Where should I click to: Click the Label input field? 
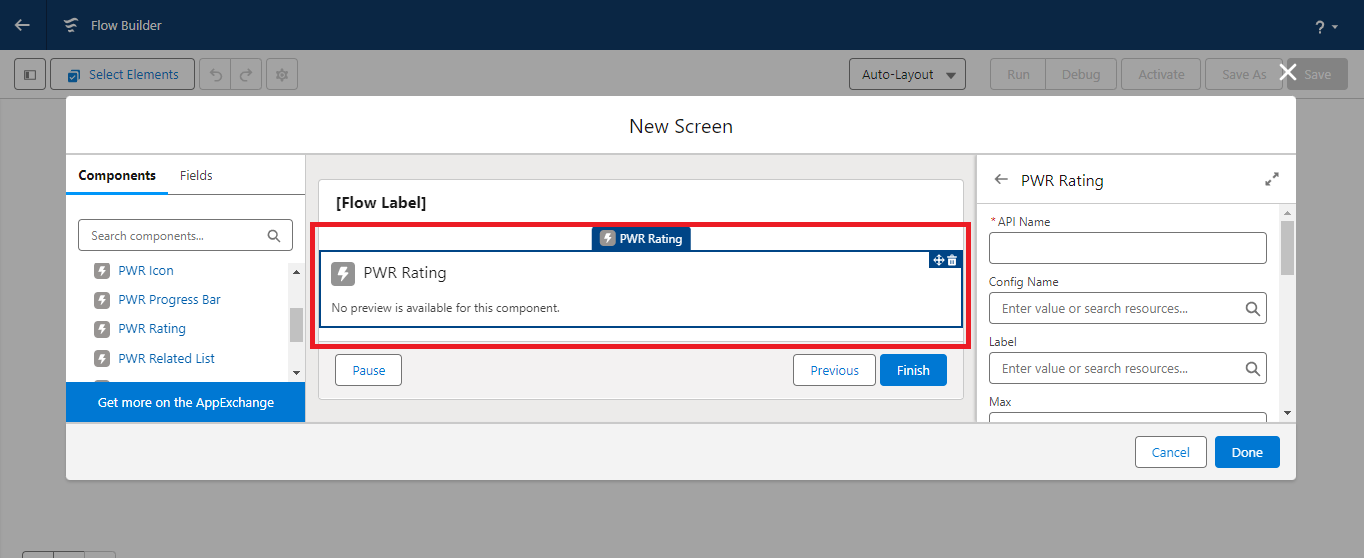click(x=1128, y=368)
